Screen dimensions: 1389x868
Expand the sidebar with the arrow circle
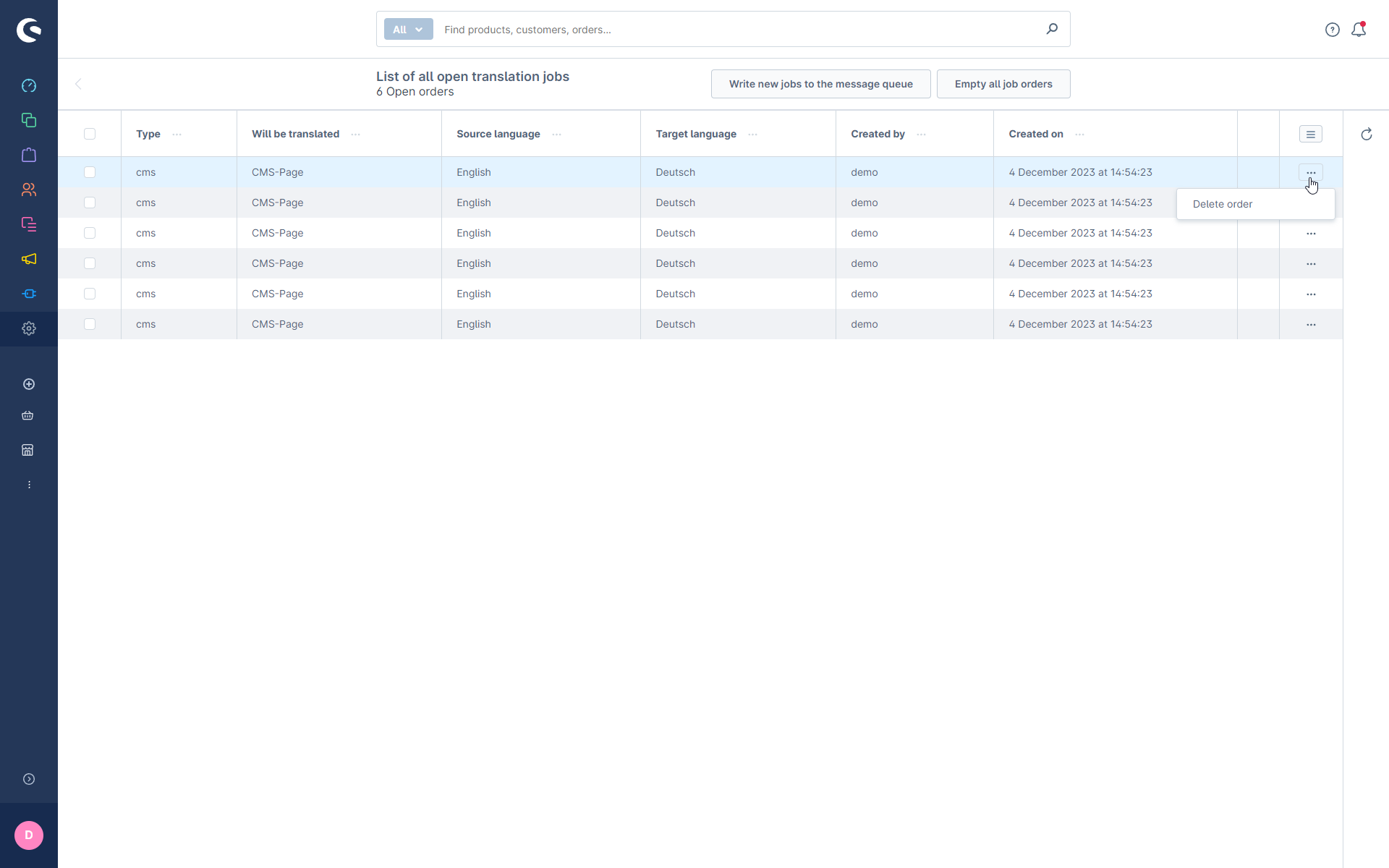click(x=29, y=779)
